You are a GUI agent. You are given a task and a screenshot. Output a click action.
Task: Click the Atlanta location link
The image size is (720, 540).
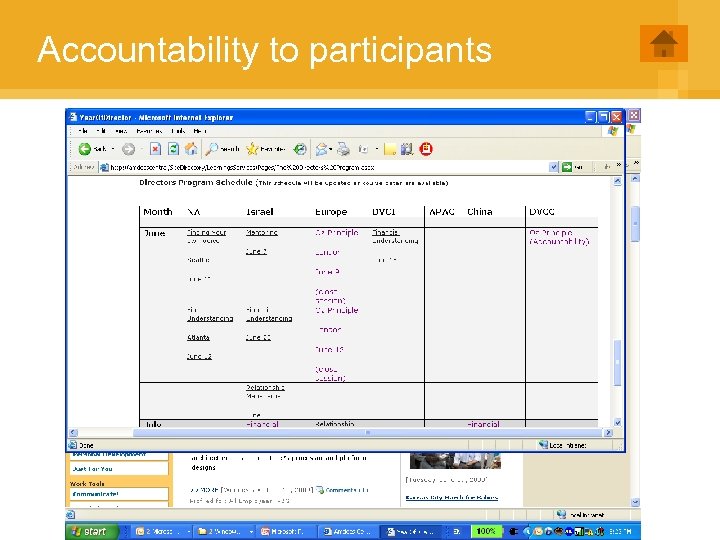coord(198,338)
